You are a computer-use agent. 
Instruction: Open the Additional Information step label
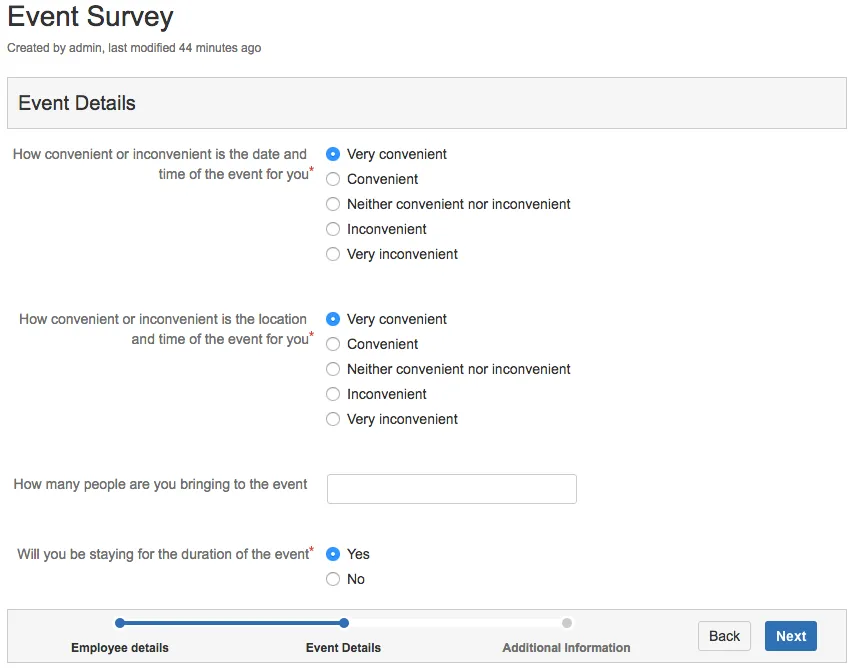566,648
